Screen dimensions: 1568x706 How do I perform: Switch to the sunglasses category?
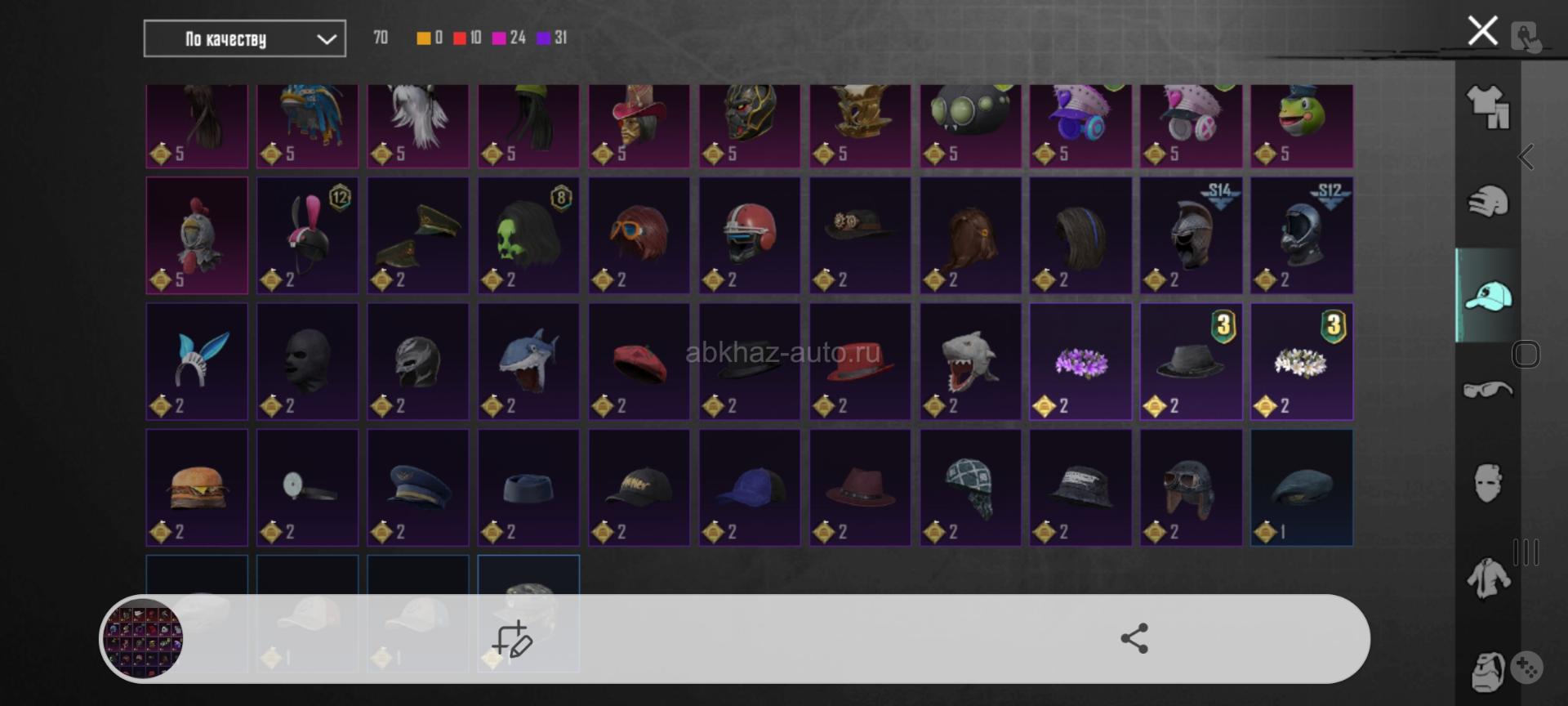coord(1488,390)
